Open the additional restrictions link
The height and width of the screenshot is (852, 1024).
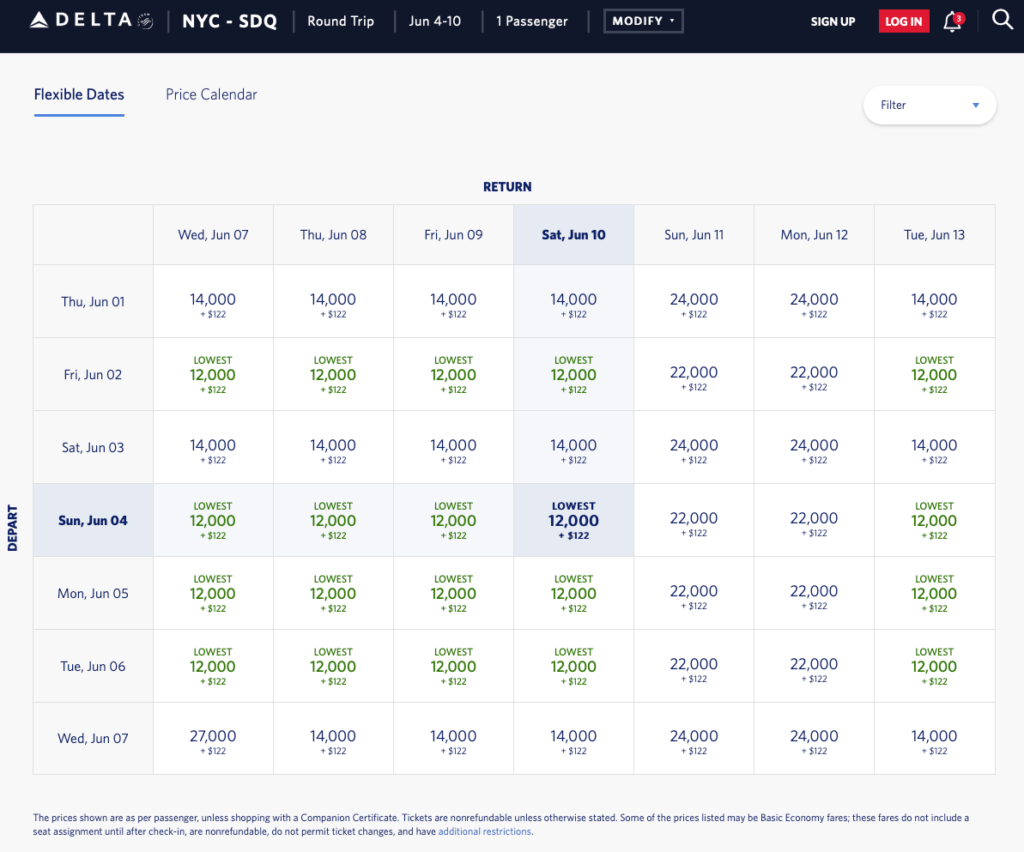484,831
